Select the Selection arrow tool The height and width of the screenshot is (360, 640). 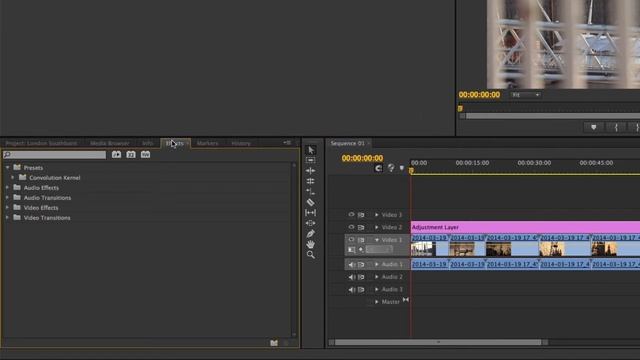[311, 150]
